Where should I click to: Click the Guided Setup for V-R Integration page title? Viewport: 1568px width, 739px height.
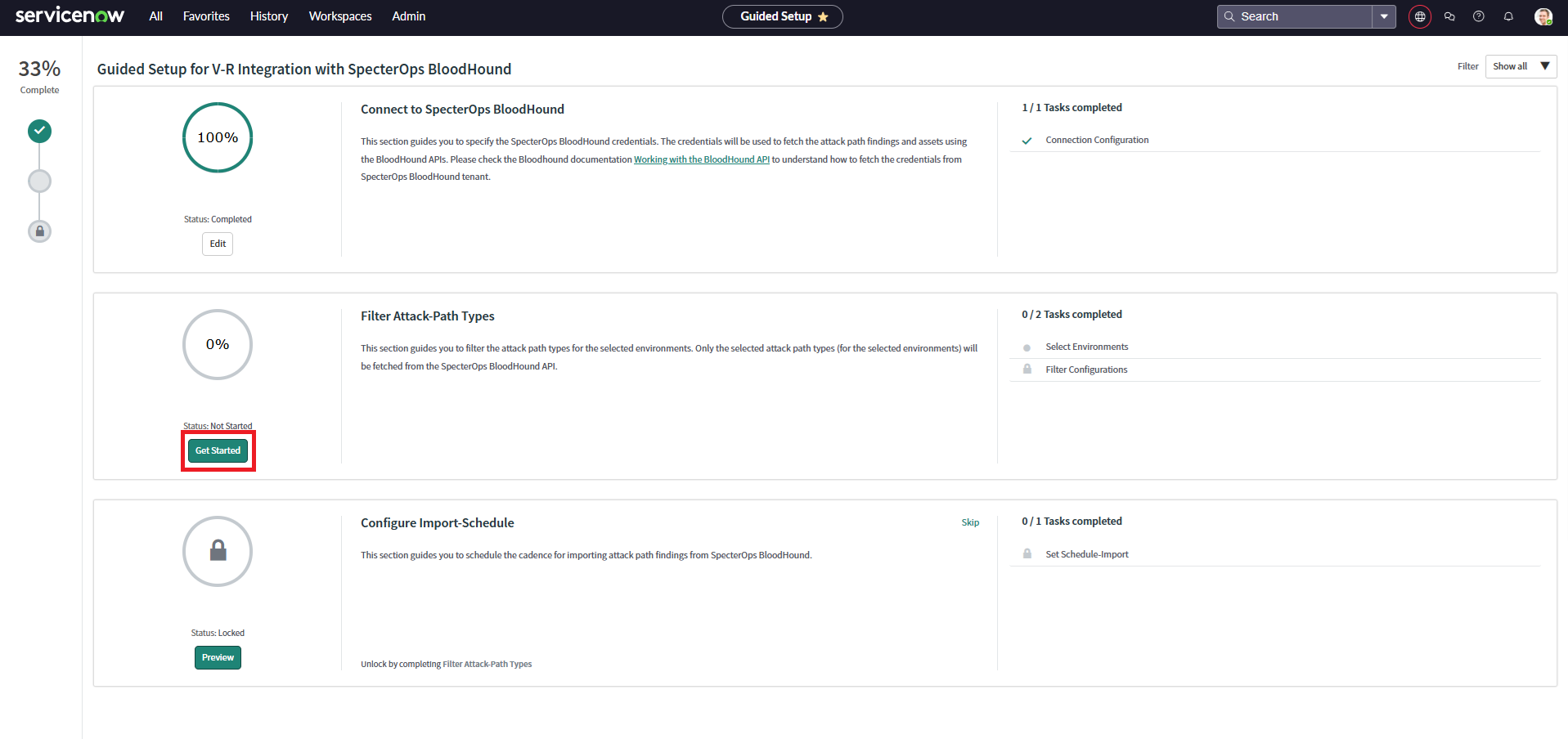point(304,69)
